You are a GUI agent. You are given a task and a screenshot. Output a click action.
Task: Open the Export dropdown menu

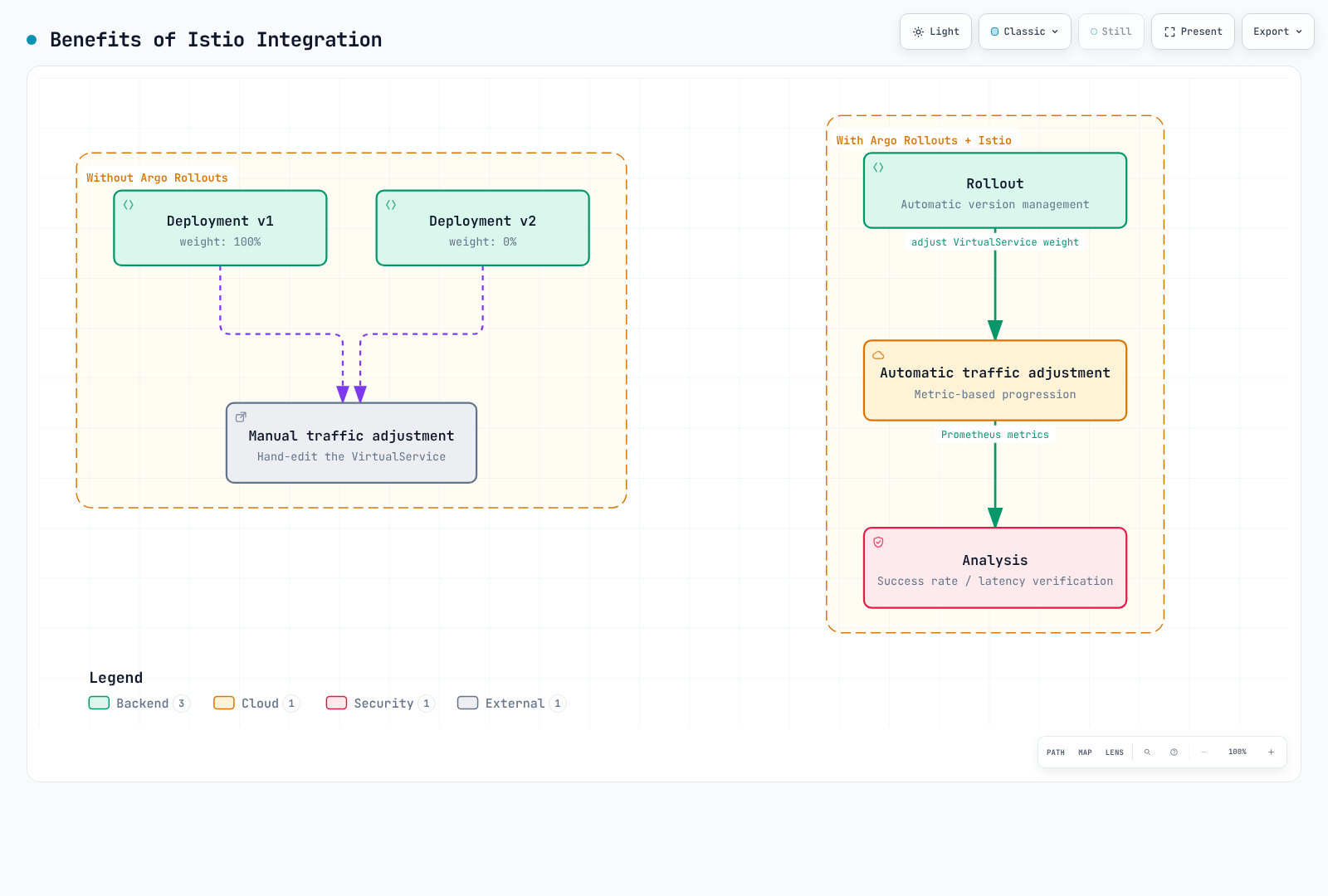[1277, 32]
